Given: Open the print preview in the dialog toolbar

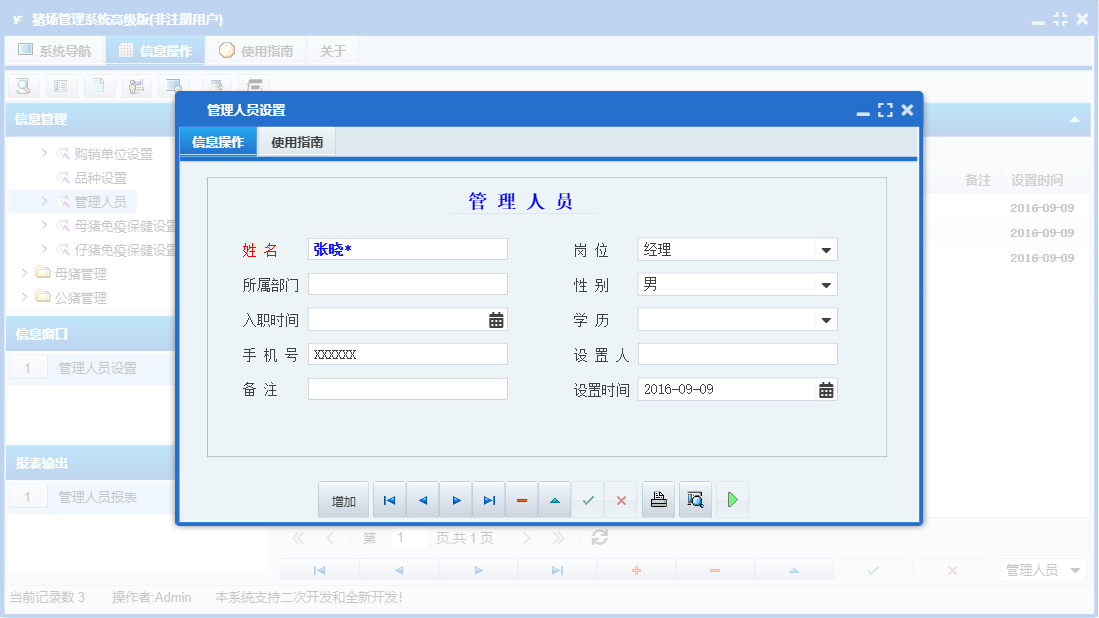Looking at the screenshot, I should coord(694,499).
